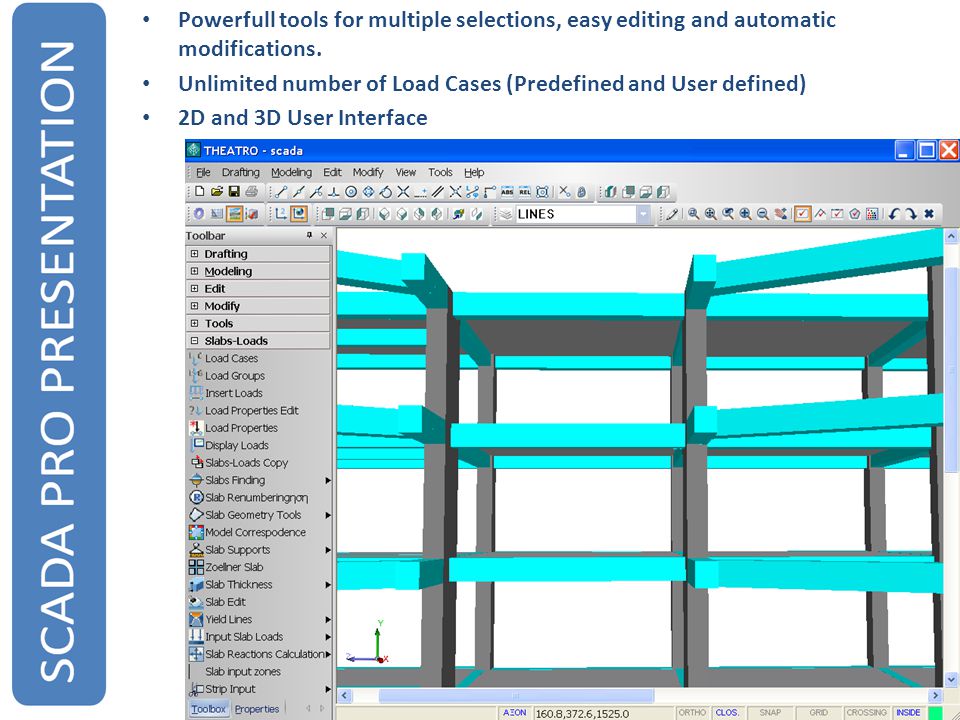
Task: Switch to the Toolbox tab
Action: pyautogui.click(x=208, y=709)
